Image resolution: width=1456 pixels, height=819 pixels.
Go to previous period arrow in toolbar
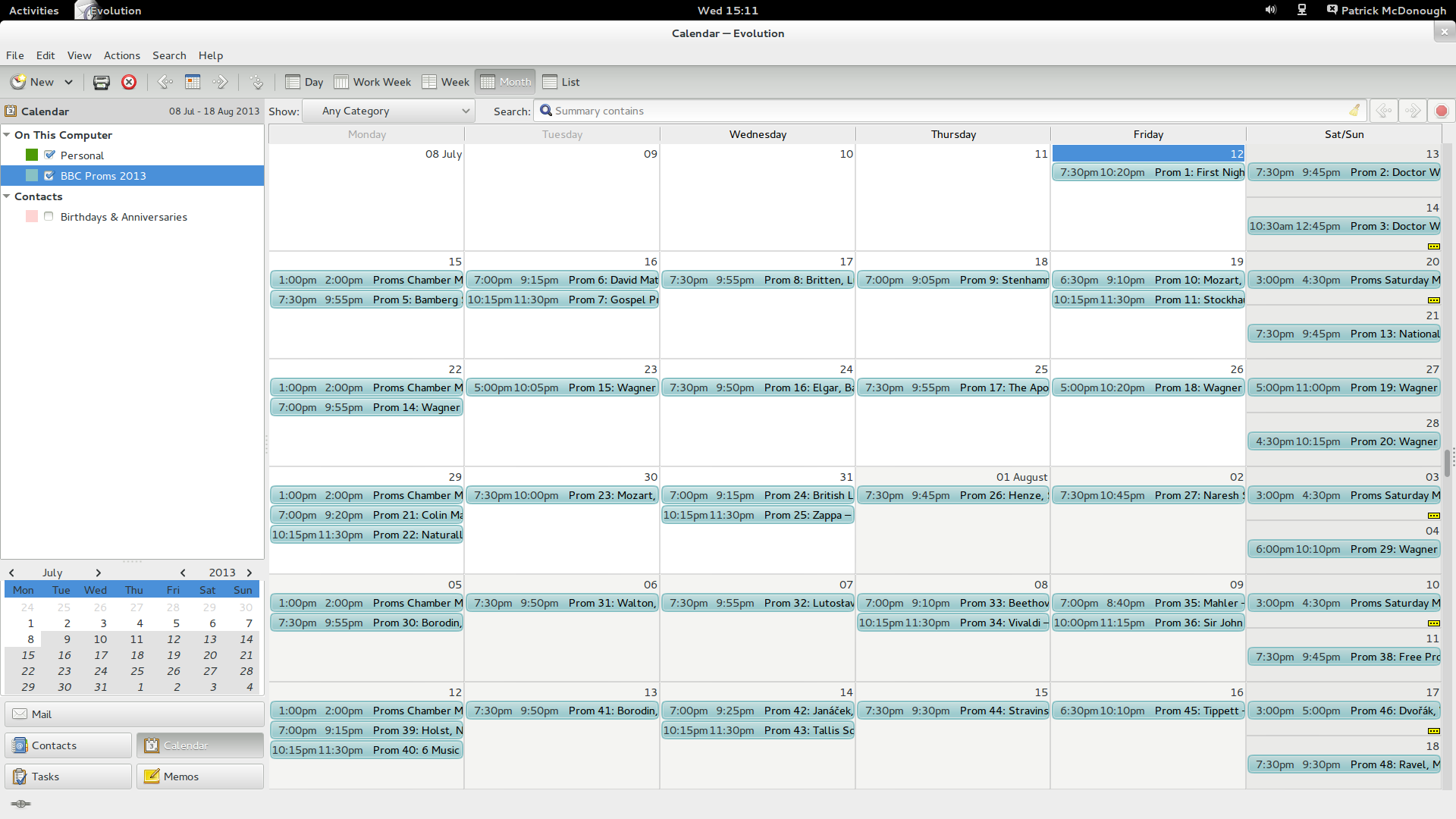[165, 82]
